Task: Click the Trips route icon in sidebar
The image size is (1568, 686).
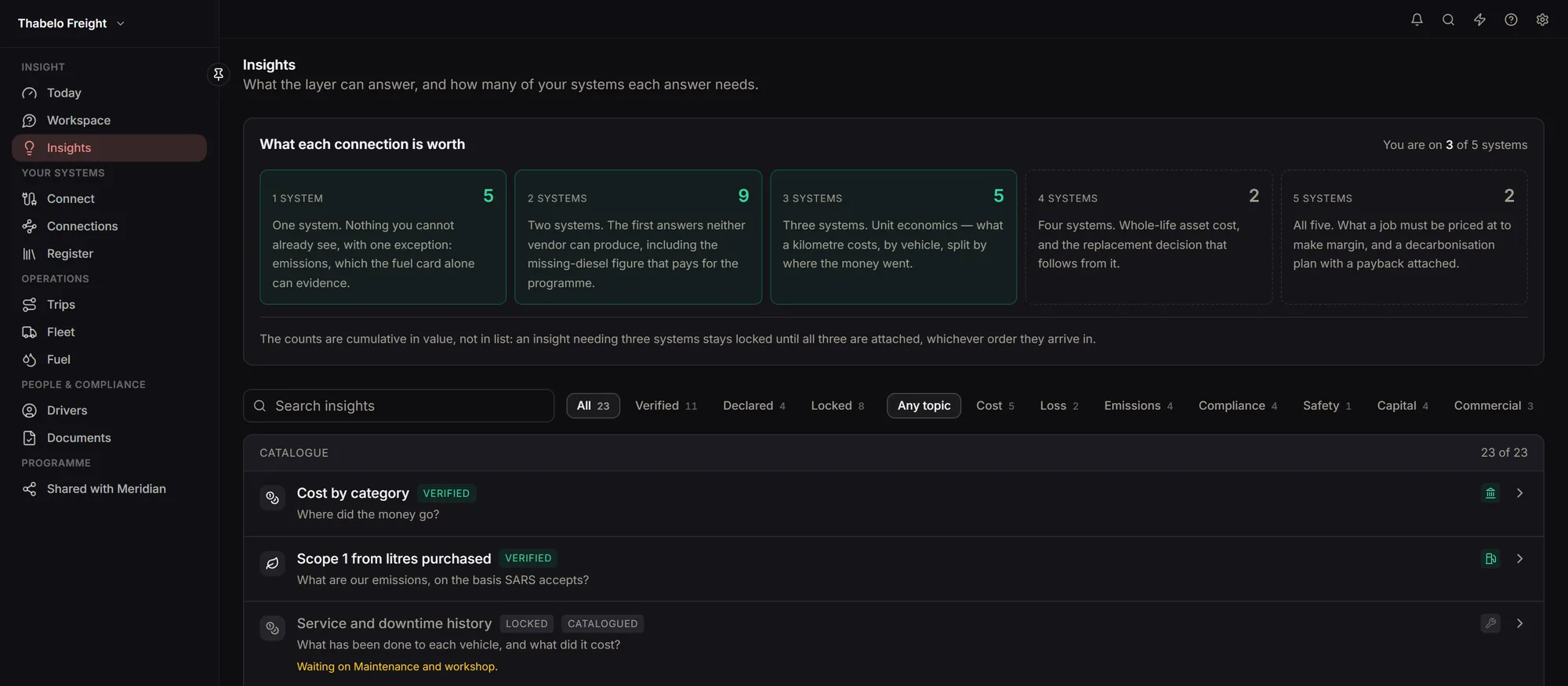Action: pyautogui.click(x=30, y=305)
